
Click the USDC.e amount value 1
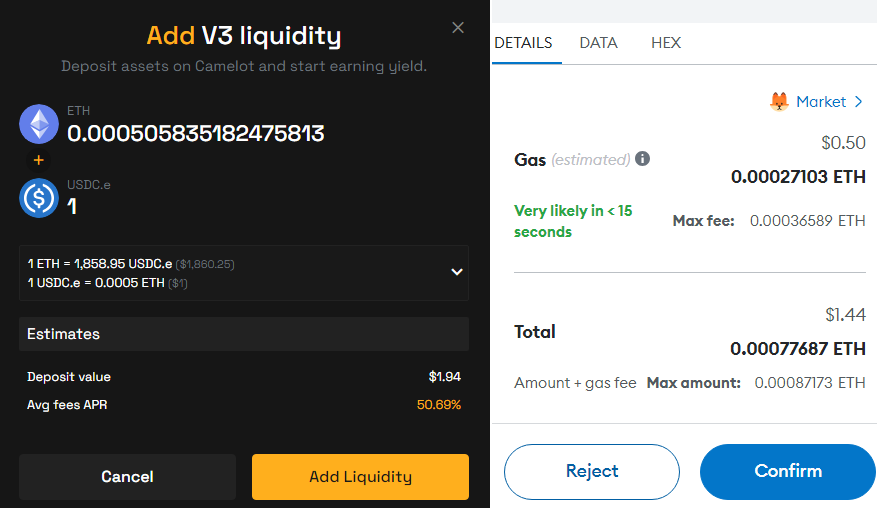coord(72,207)
